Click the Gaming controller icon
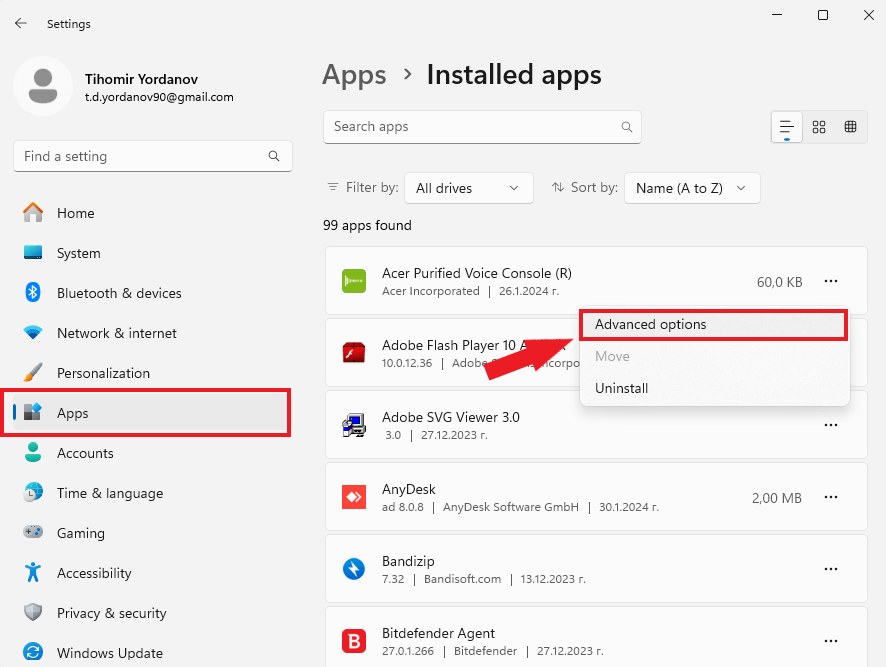 pos(33,532)
